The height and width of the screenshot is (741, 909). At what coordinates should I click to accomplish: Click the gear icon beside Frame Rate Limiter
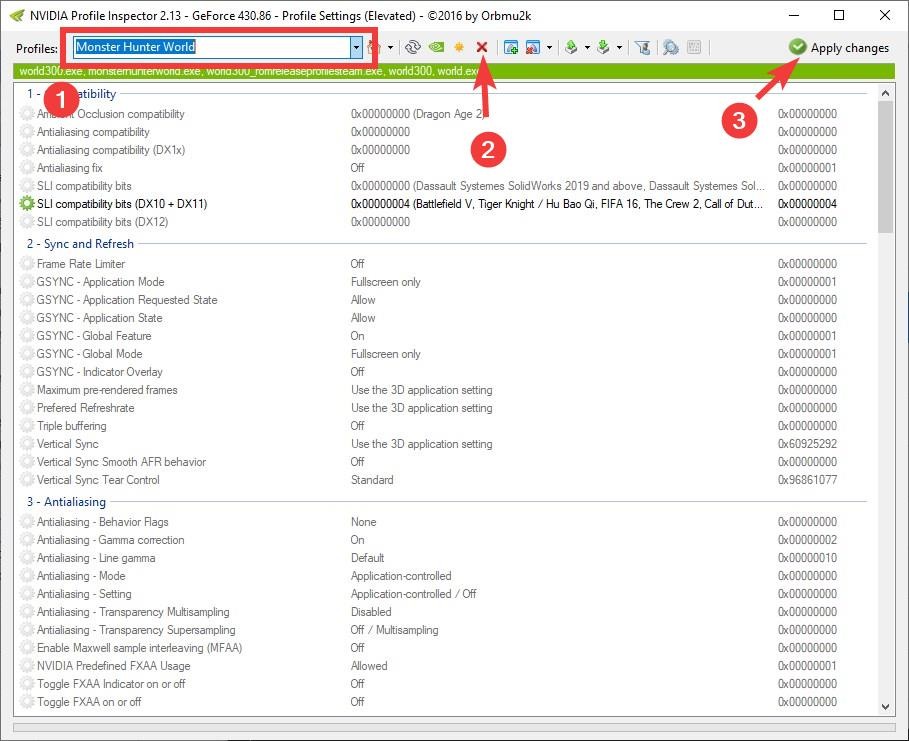27,263
